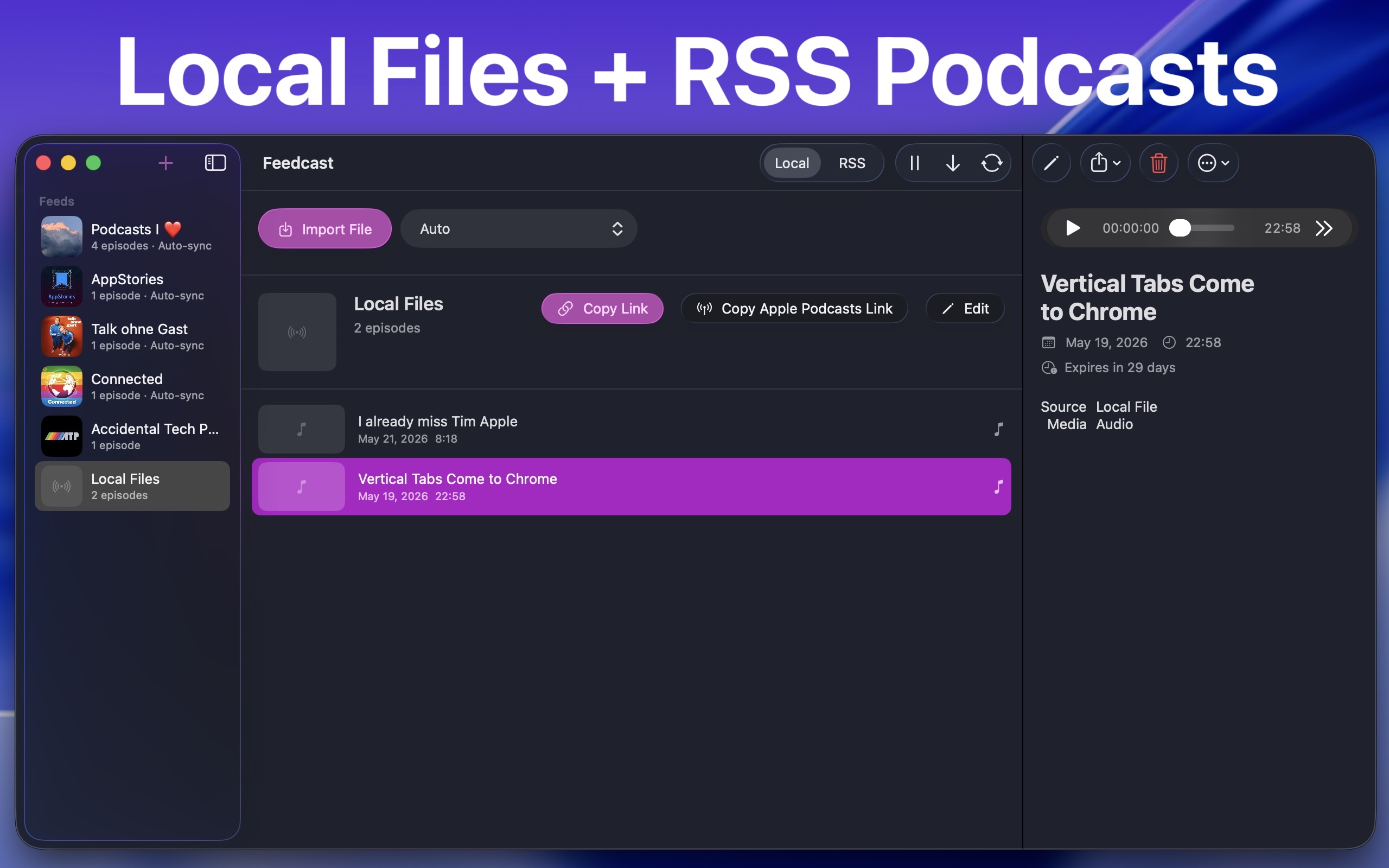Screen dimensions: 1389x868
Task: Click the up-down chevrons on Auto selector
Action: 617,228
